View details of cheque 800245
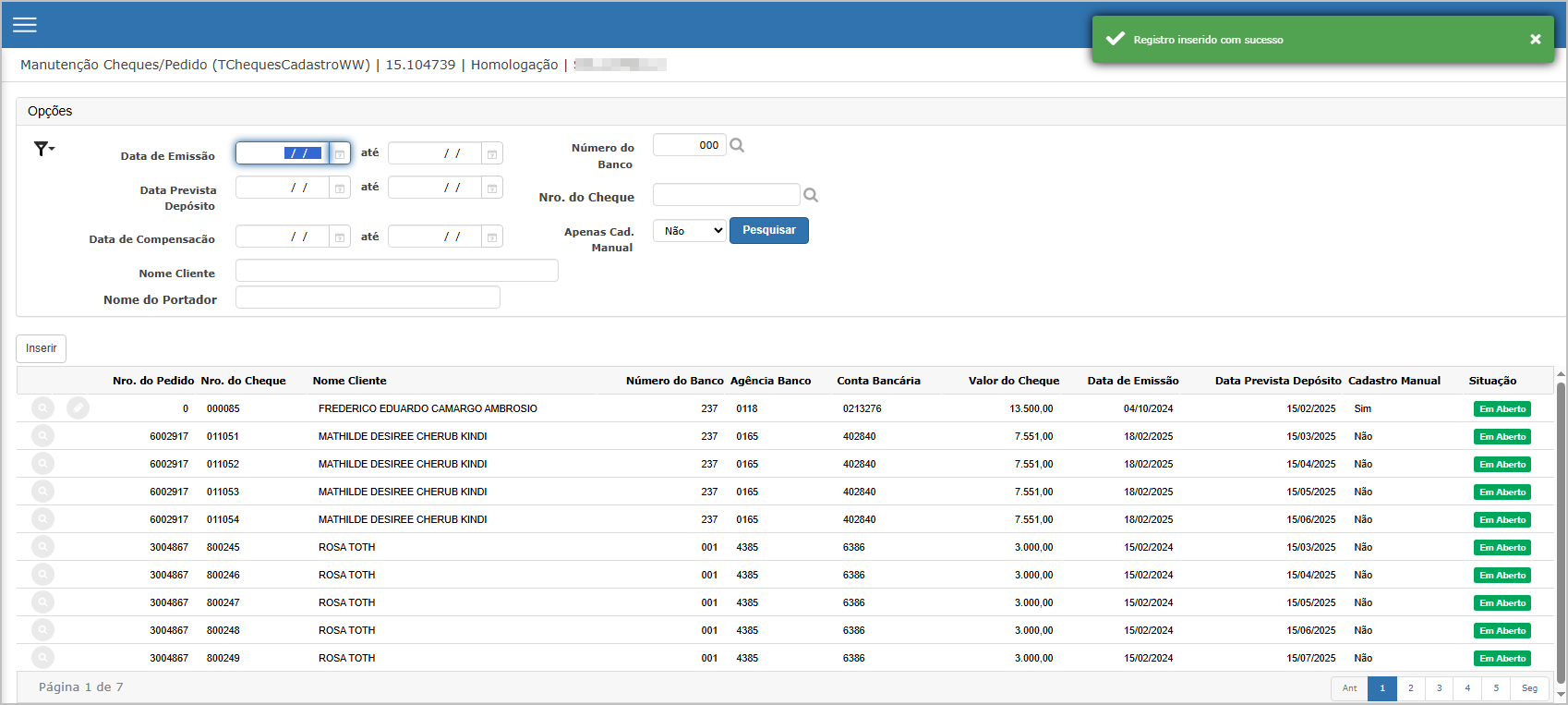 point(42,546)
